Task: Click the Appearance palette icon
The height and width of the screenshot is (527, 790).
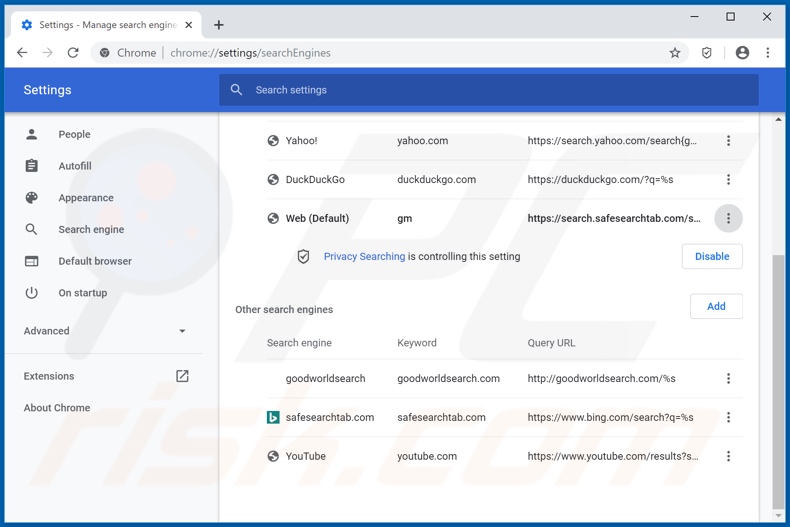Action: [x=32, y=197]
